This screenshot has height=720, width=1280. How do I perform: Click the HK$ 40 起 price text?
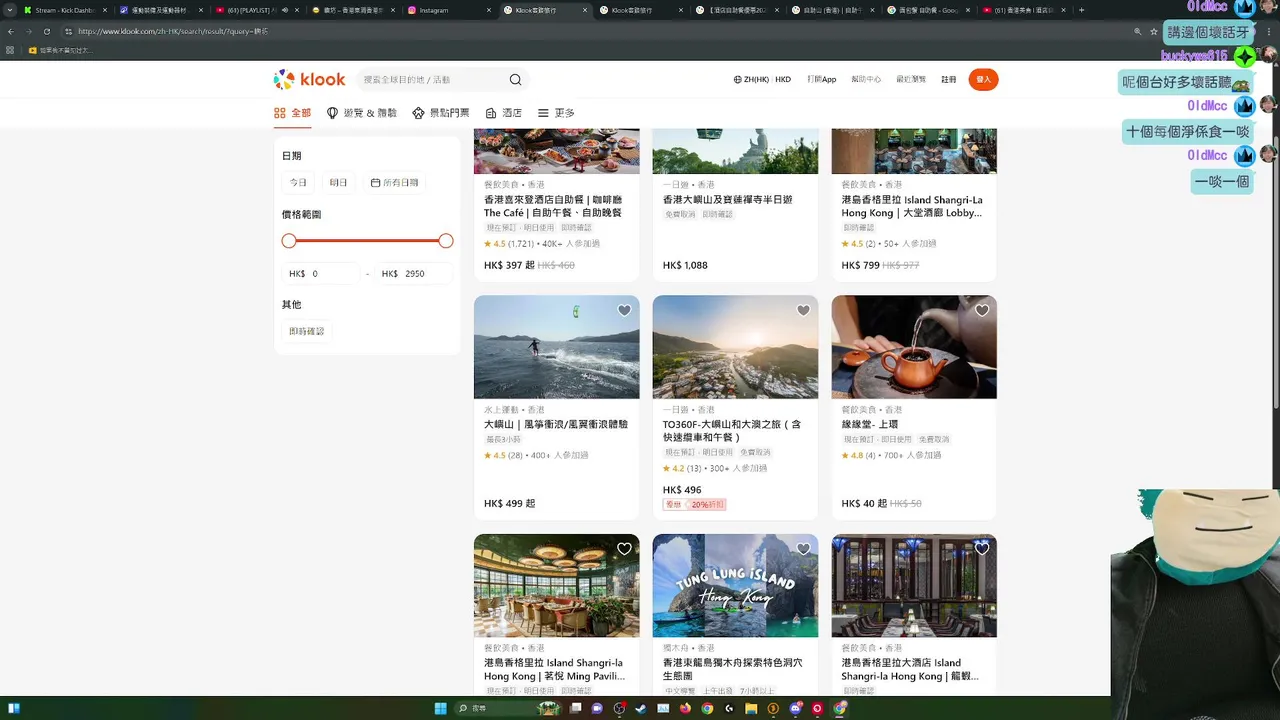(864, 503)
